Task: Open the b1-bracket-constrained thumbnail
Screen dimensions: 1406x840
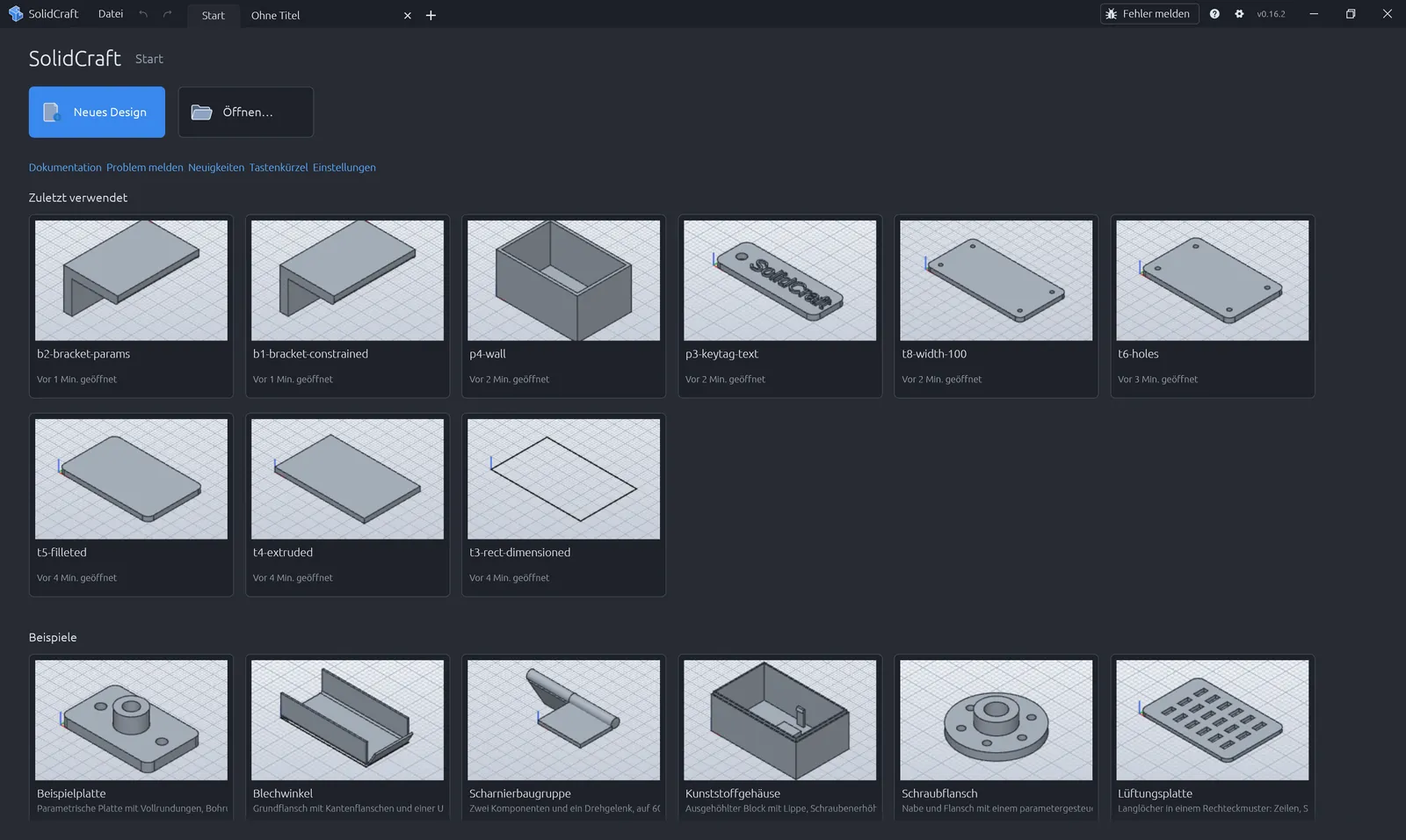Action: [347, 280]
